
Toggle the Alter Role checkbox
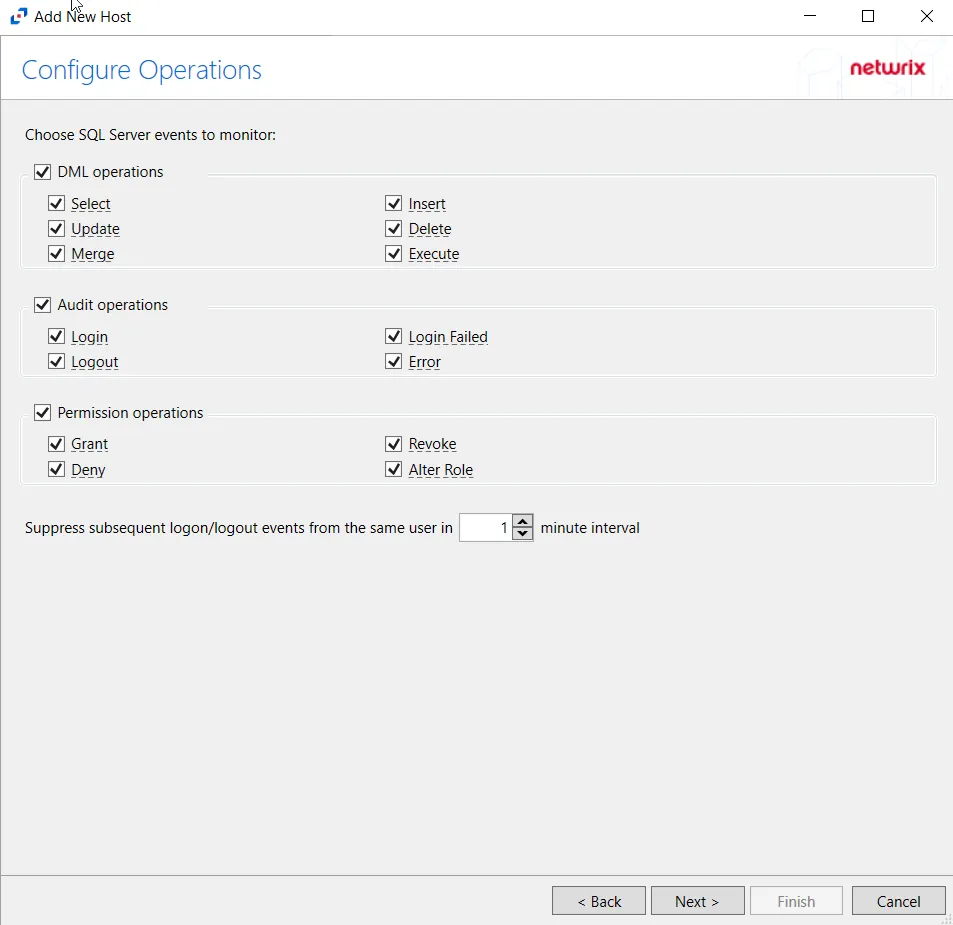[x=393, y=469]
